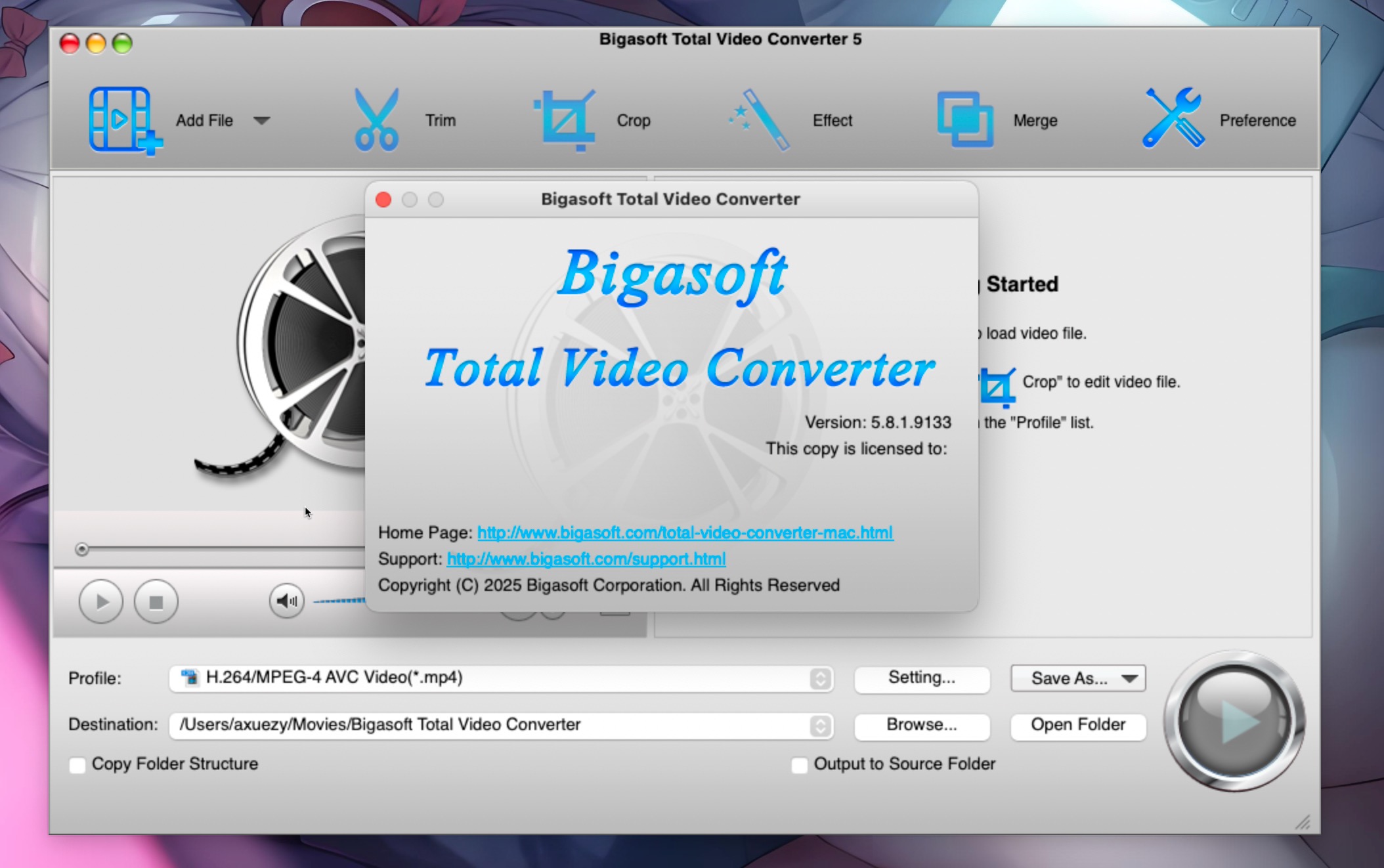1384x868 pixels.
Task: Maximize the main converter window
Action: (x=122, y=44)
